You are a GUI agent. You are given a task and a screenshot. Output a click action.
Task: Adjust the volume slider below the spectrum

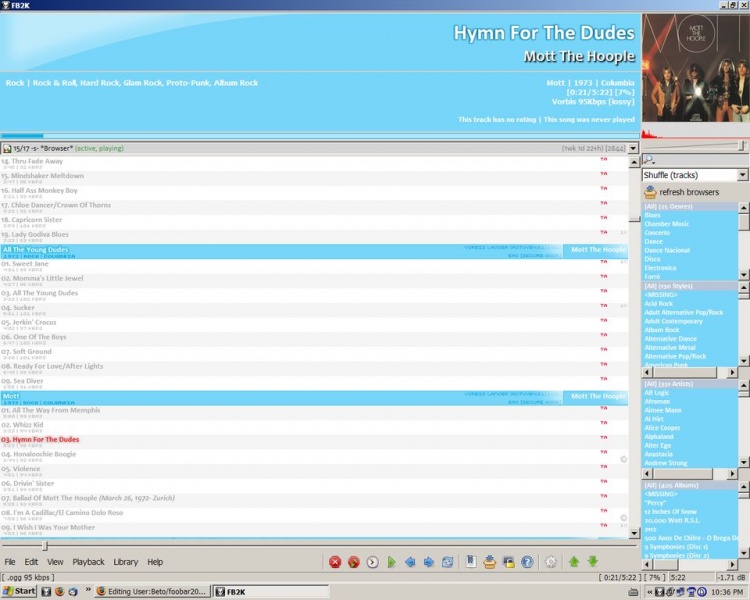click(x=741, y=146)
